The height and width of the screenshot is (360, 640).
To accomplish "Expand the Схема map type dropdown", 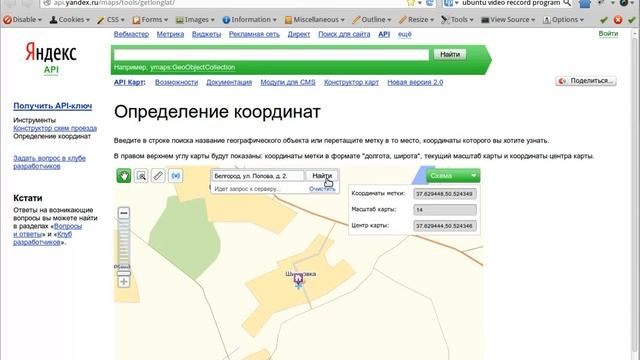I will point(453,176).
